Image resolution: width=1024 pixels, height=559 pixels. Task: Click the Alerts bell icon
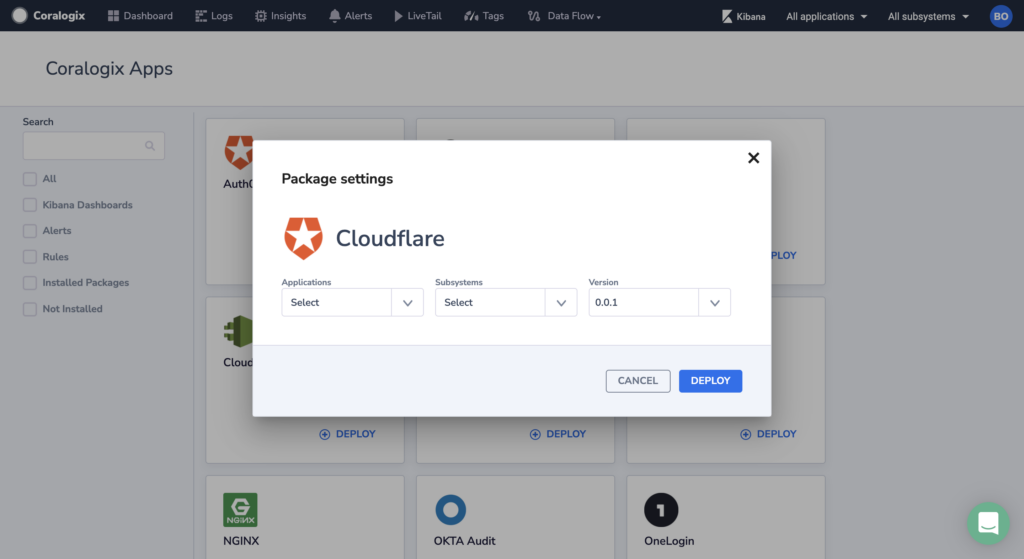point(334,16)
